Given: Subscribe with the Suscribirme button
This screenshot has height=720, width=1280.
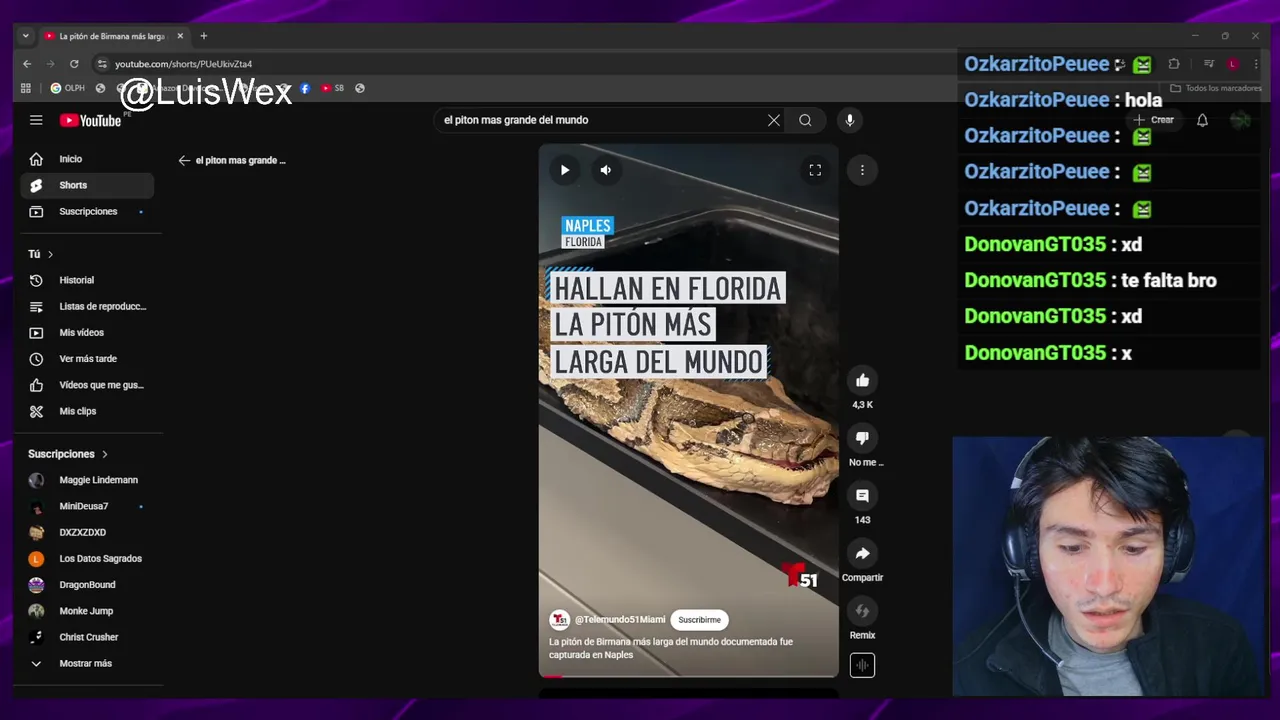Looking at the screenshot, I should click(x=699, y=620).
